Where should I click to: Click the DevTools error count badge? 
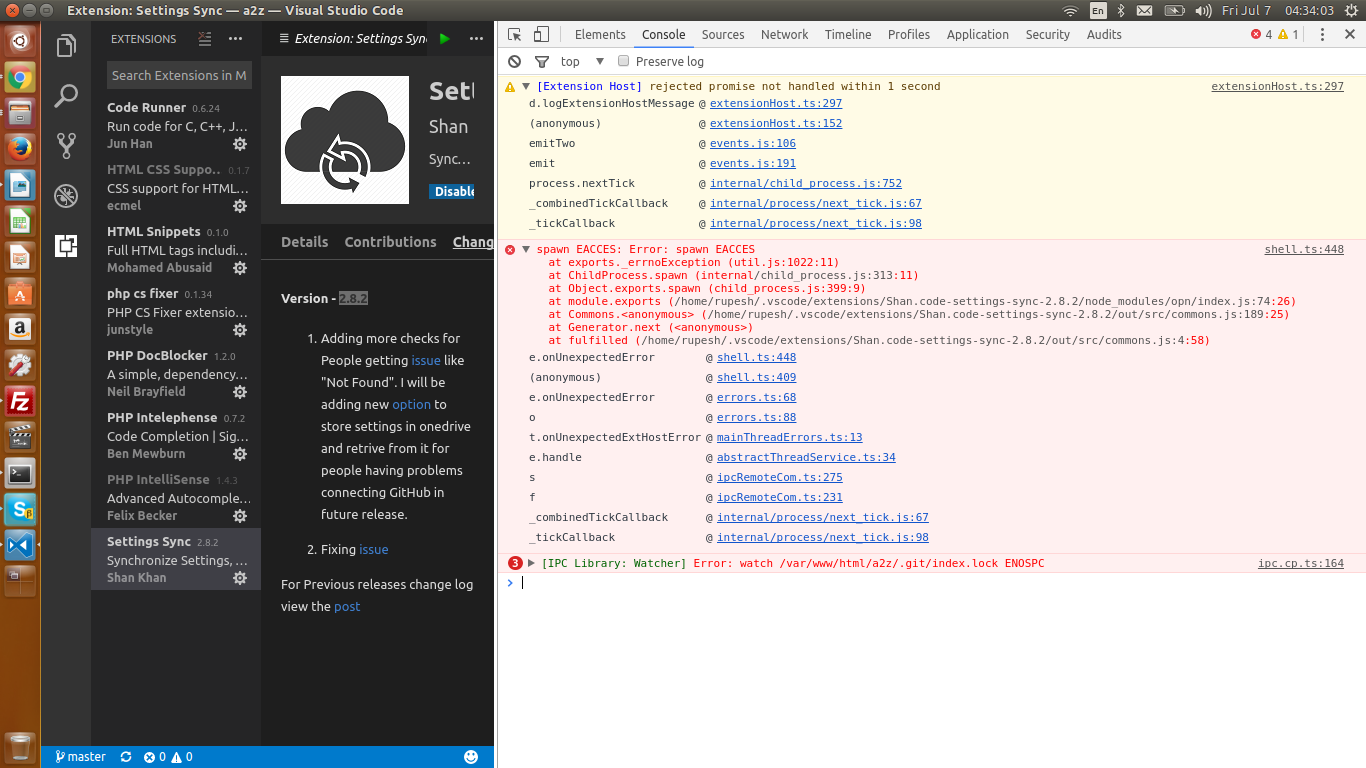[1262, 34]
